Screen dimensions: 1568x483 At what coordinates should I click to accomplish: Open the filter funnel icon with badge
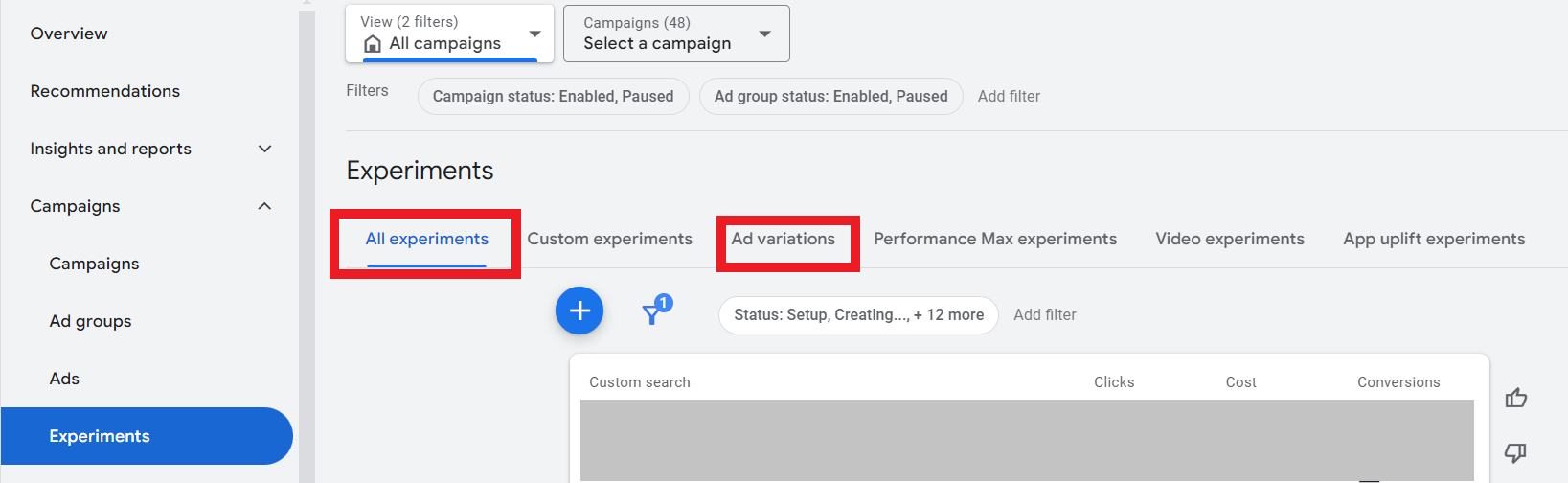(656, 310)
